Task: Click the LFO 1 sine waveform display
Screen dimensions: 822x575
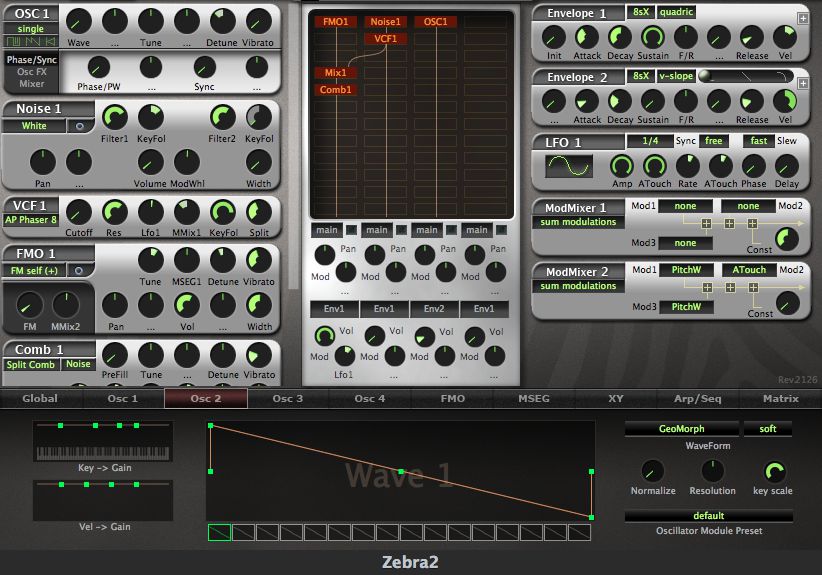Action: point(569,167)
